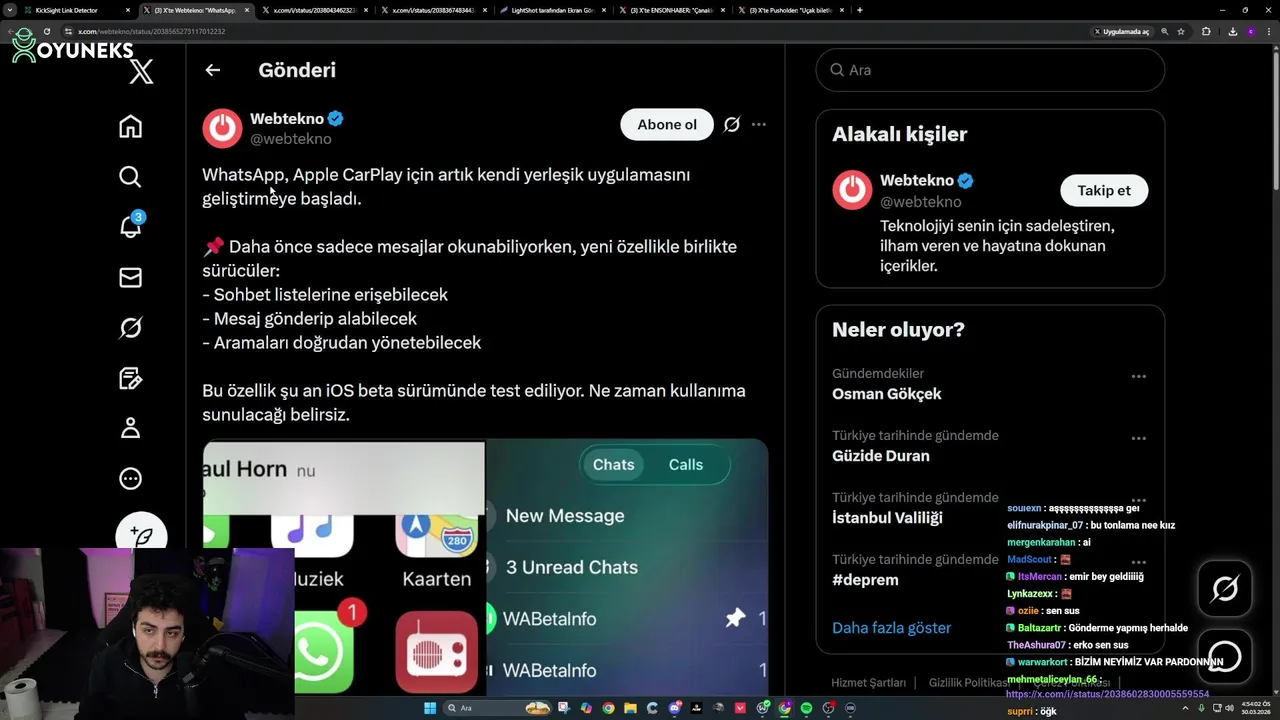1280x720 pixels.
Task: Open Messages envelope in sidebar
Action: [130, 278]
